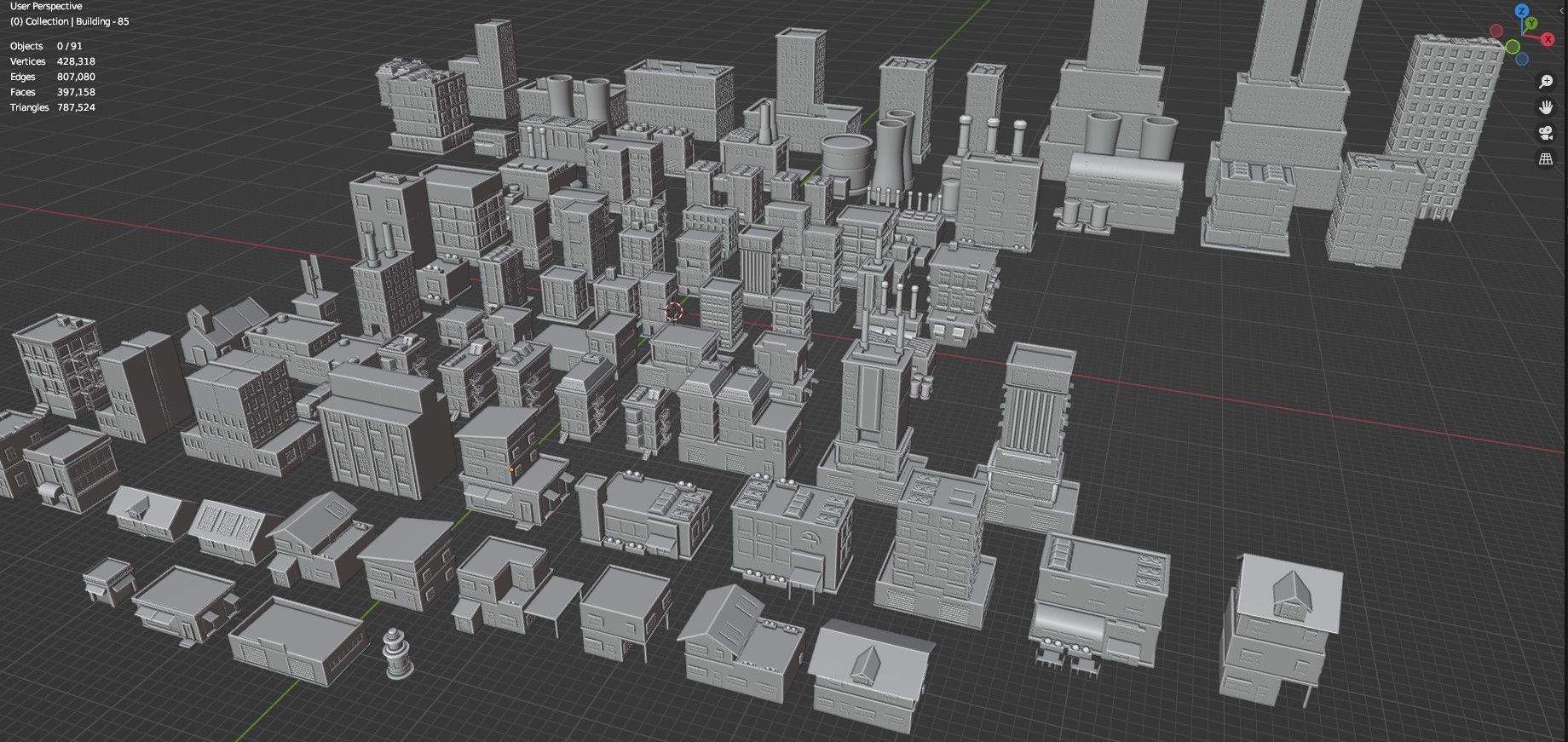Snap view to negative X axis circle
1568x742 pixels.
1496,31
